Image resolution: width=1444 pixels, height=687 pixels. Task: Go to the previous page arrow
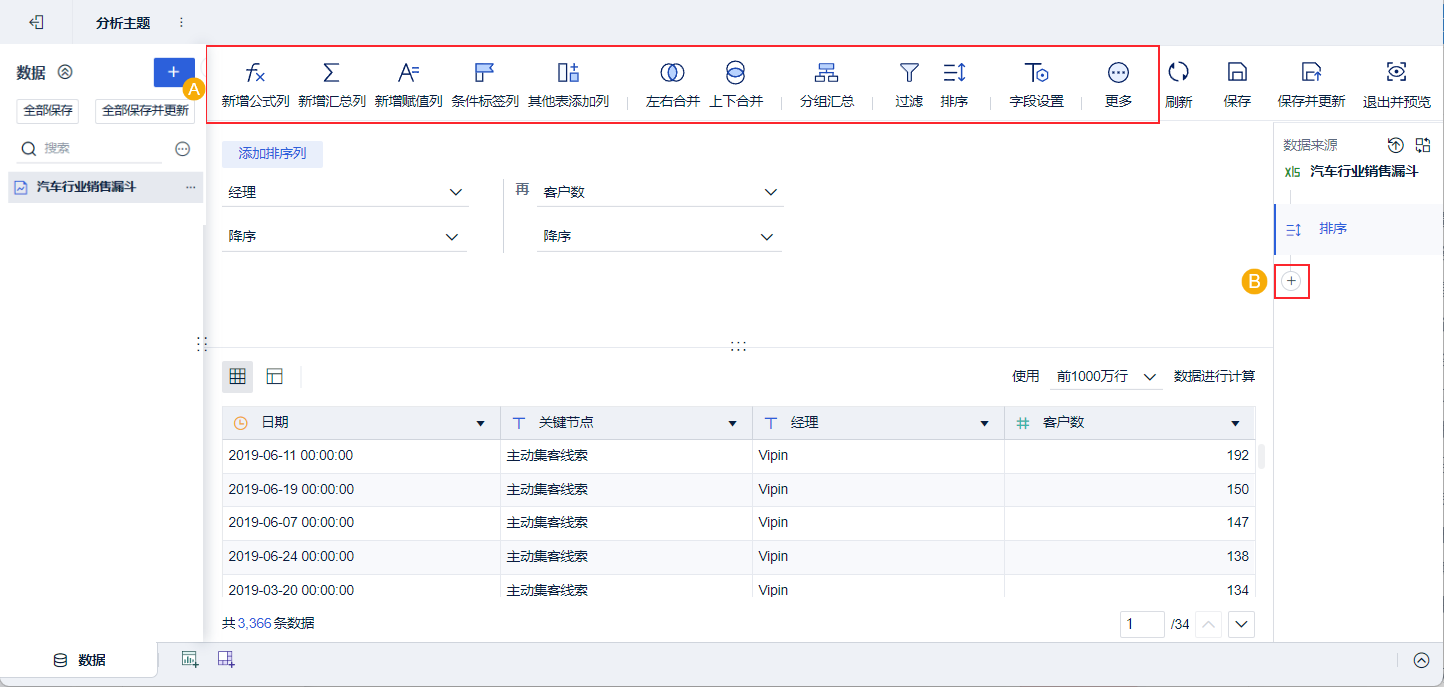pos(1209,625)
